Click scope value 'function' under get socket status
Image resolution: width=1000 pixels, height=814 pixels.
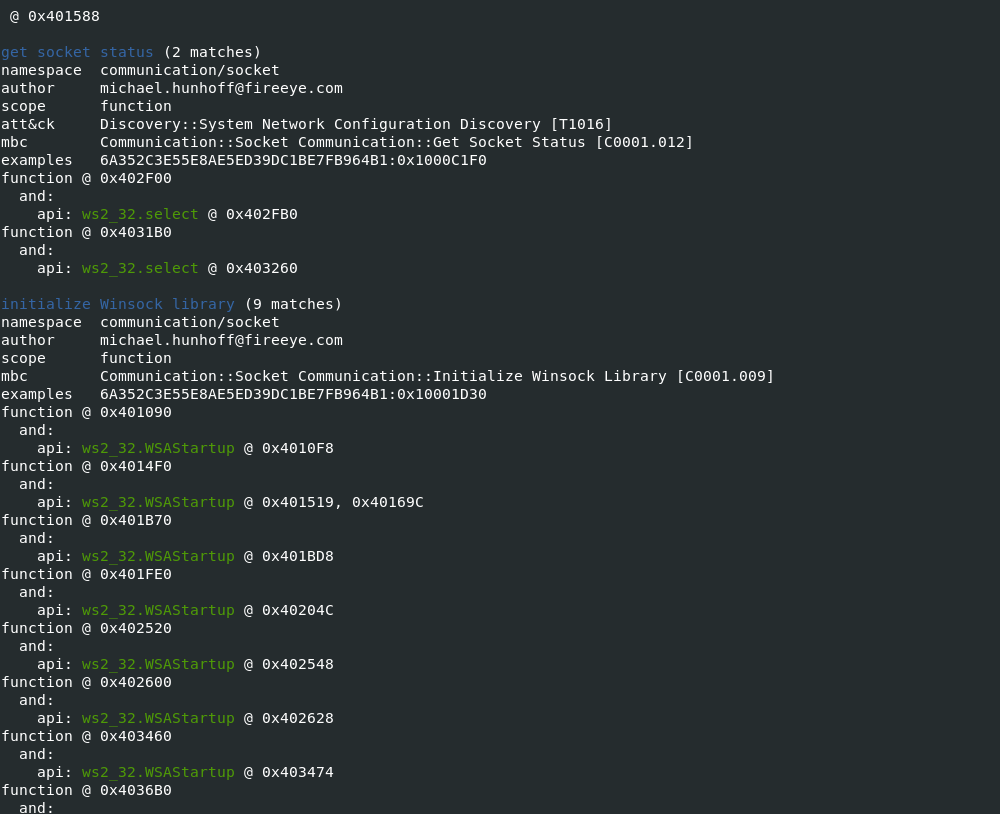(x=136, y=107)
